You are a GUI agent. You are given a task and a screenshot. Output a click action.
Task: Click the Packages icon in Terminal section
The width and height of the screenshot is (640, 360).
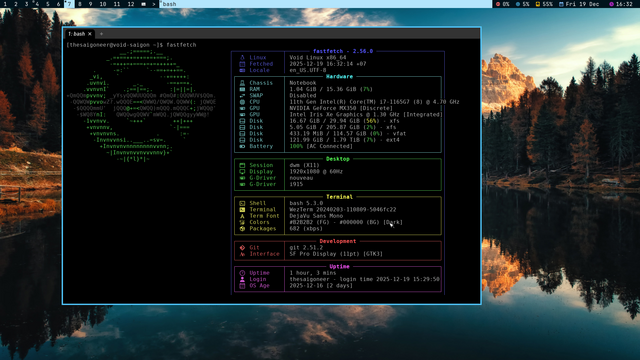(242, 229)
